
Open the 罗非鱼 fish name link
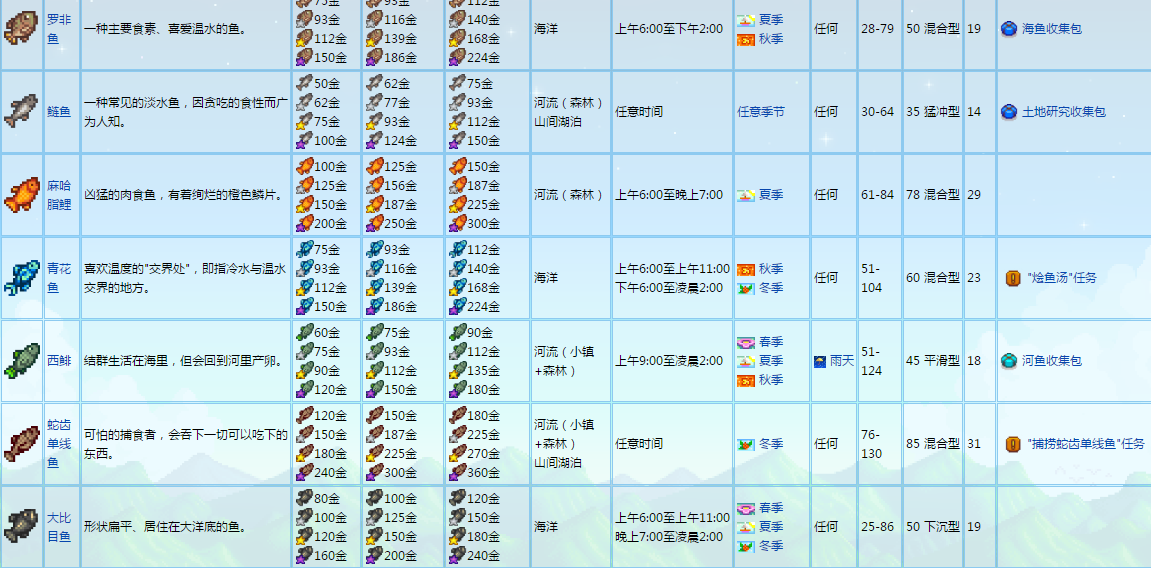click(59, 28)
